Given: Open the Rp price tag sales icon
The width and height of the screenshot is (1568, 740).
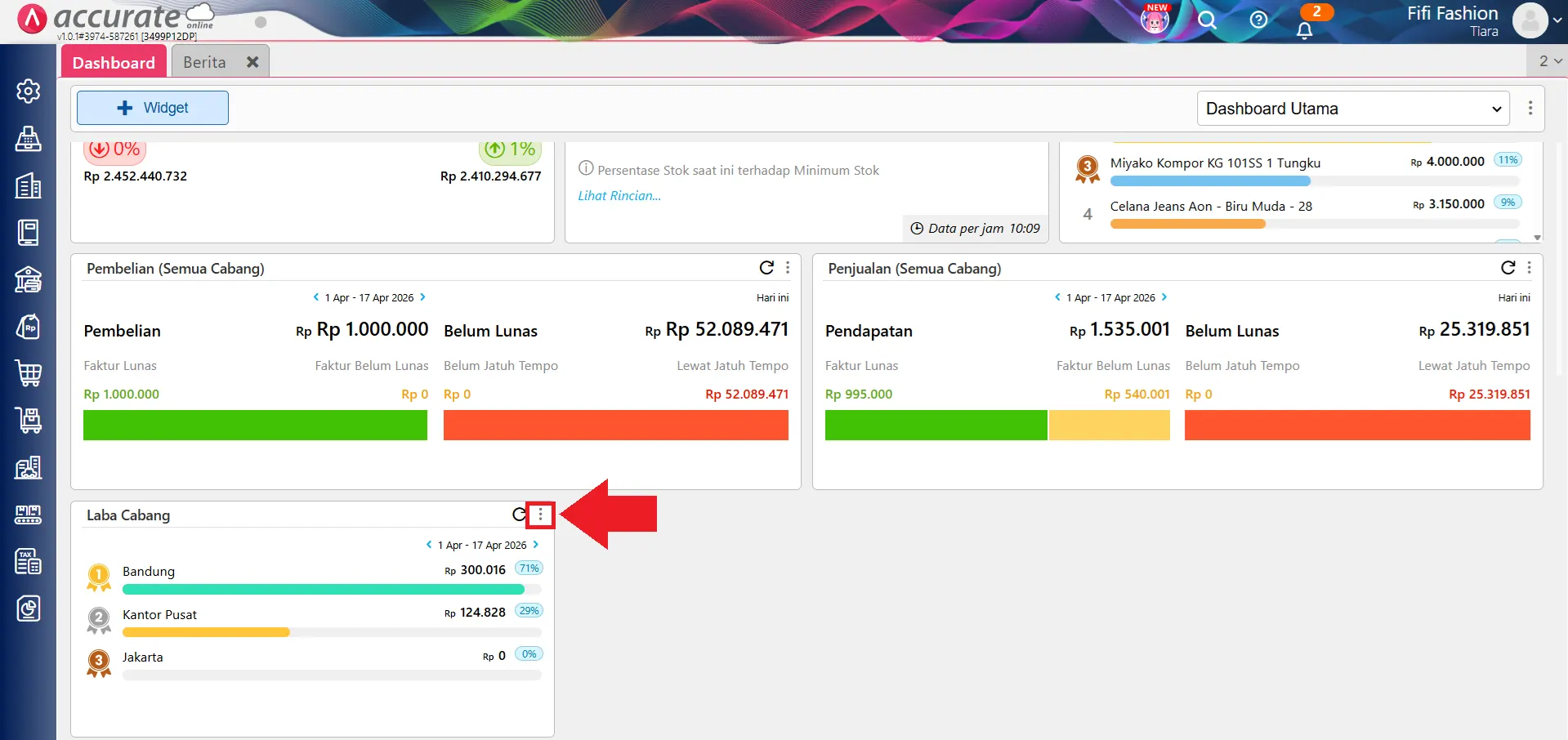Looking at the screenshot, I should coord(29,327).
